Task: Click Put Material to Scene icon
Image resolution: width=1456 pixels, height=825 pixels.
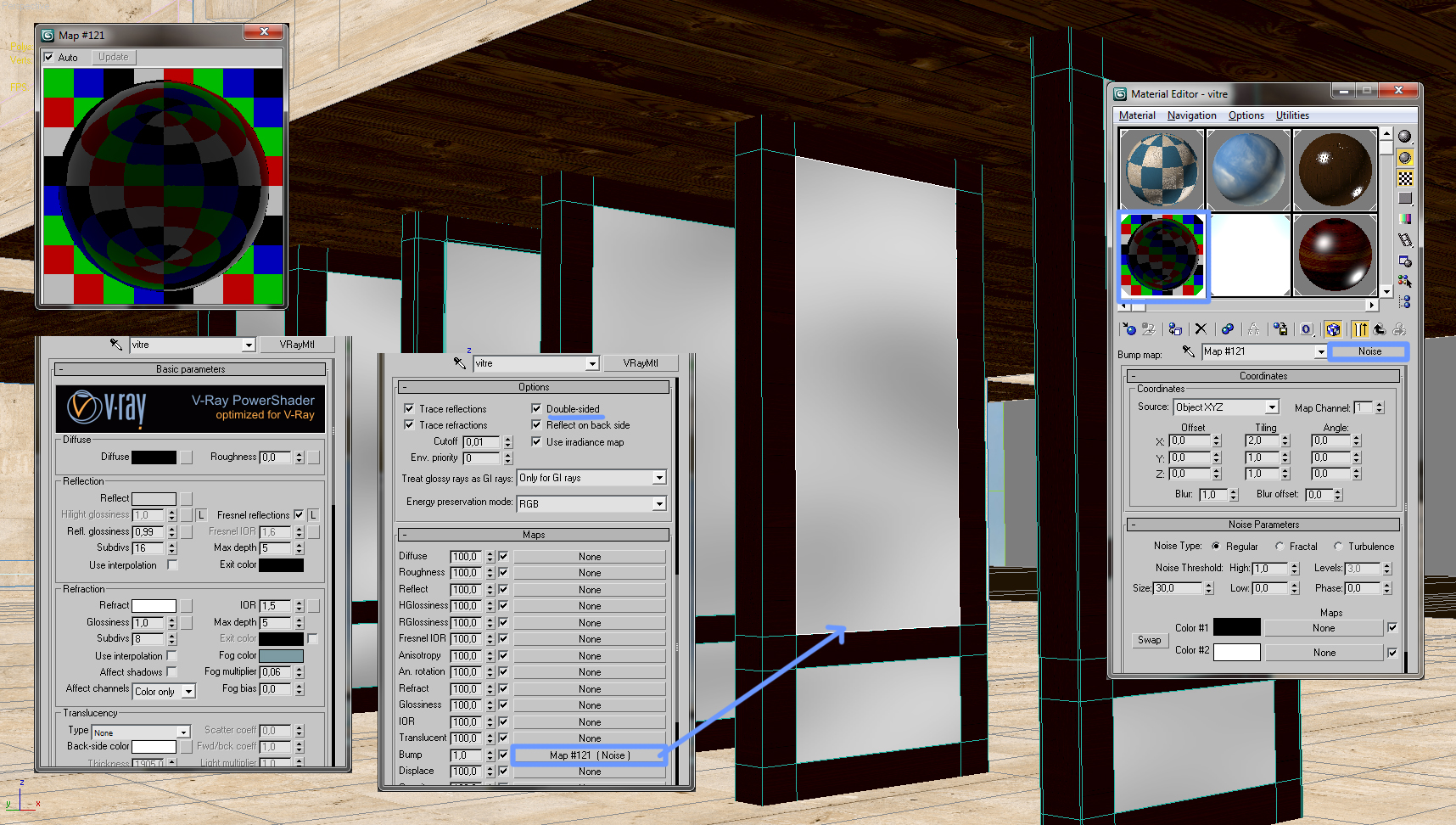Action: [1149, 329]
